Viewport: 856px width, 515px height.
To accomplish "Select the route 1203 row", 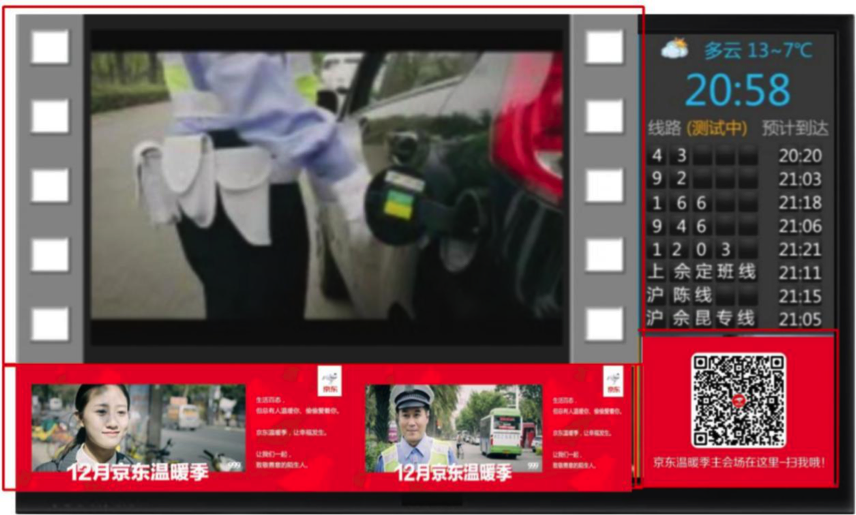I will click(736, 250).
